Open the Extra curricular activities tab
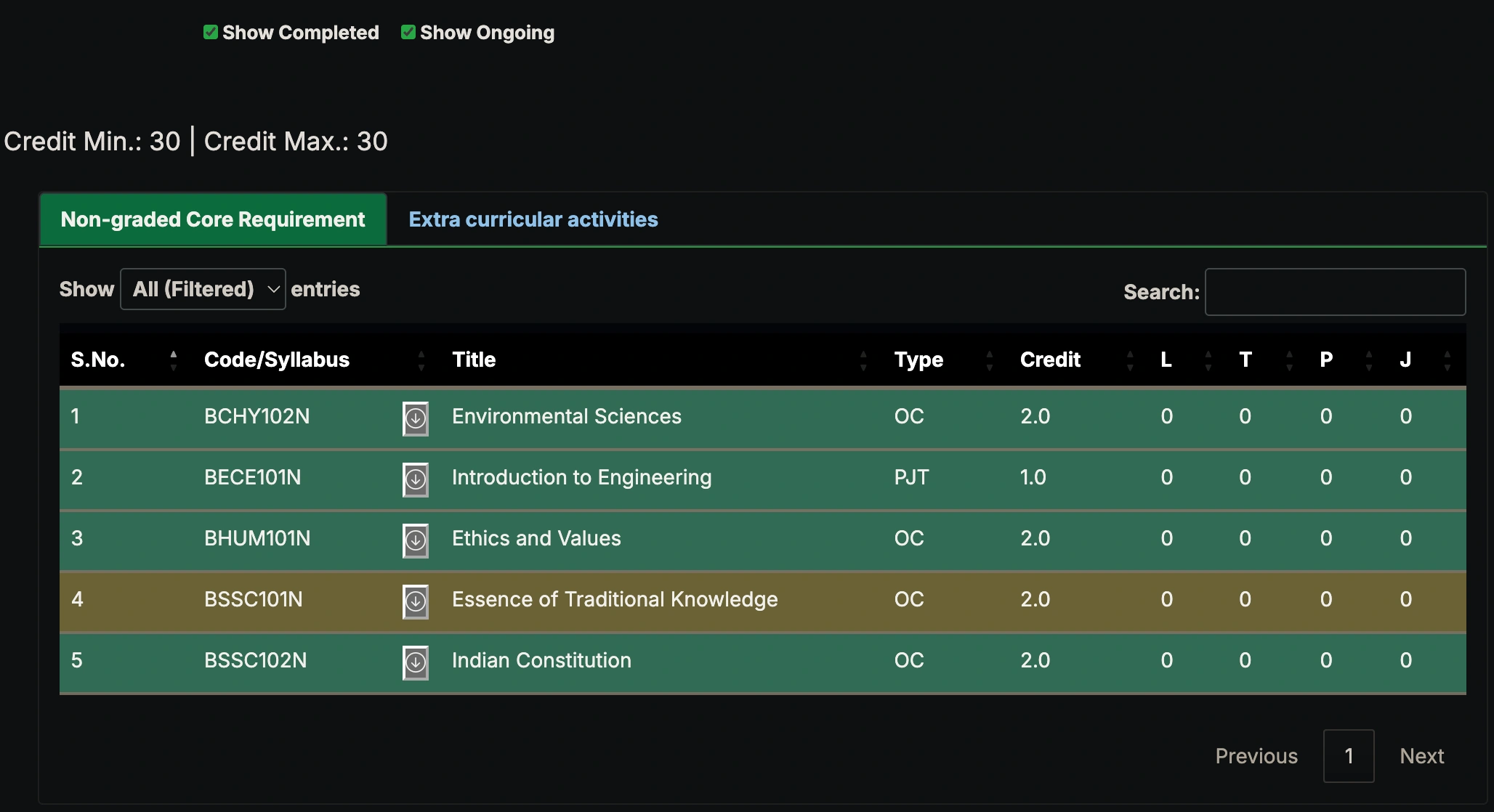The width and height of the screenshot is (1494, 812). tap(533, 219)
